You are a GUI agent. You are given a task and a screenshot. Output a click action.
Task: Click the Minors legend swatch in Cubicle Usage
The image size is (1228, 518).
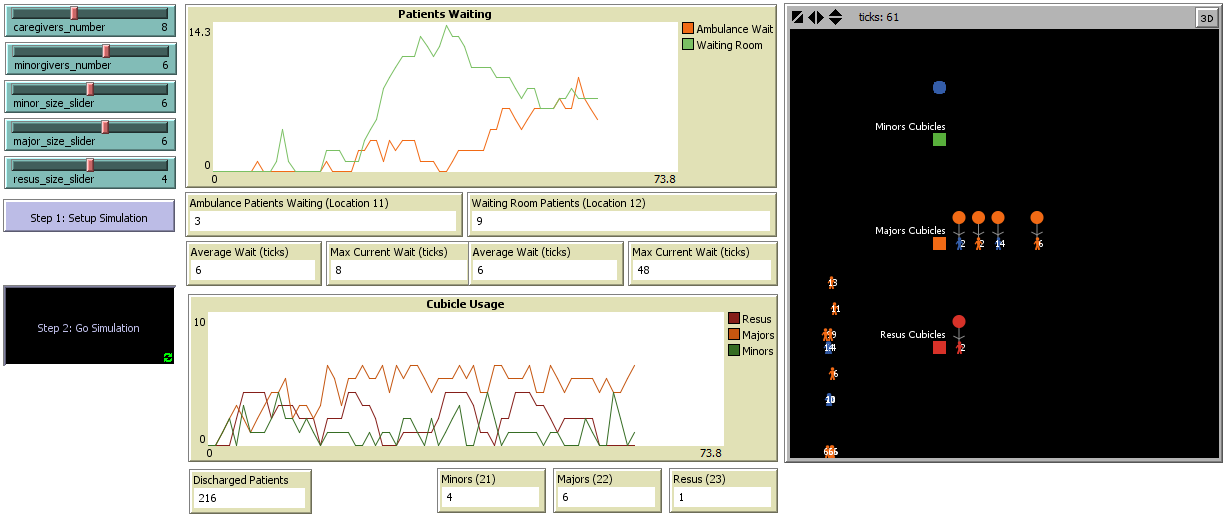tap(734, 351)
